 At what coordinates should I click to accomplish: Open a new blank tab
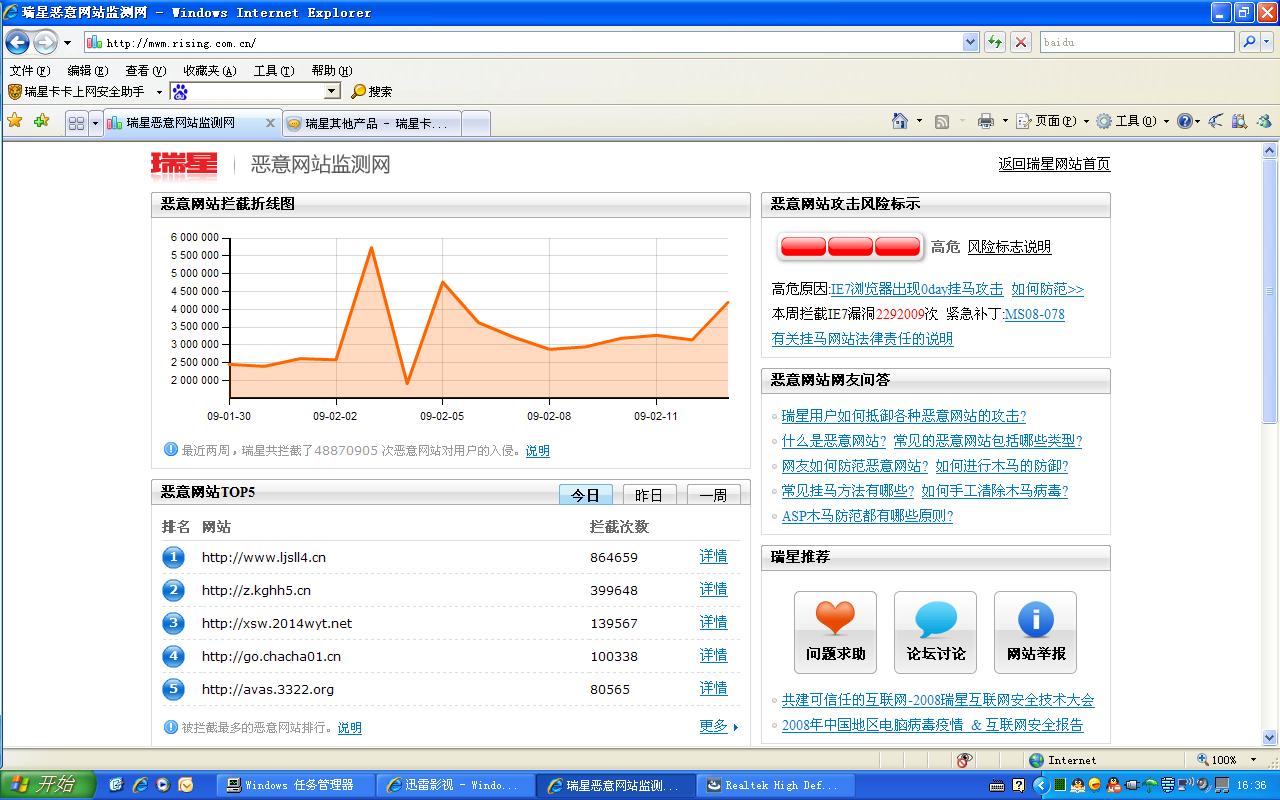[476, 123]
